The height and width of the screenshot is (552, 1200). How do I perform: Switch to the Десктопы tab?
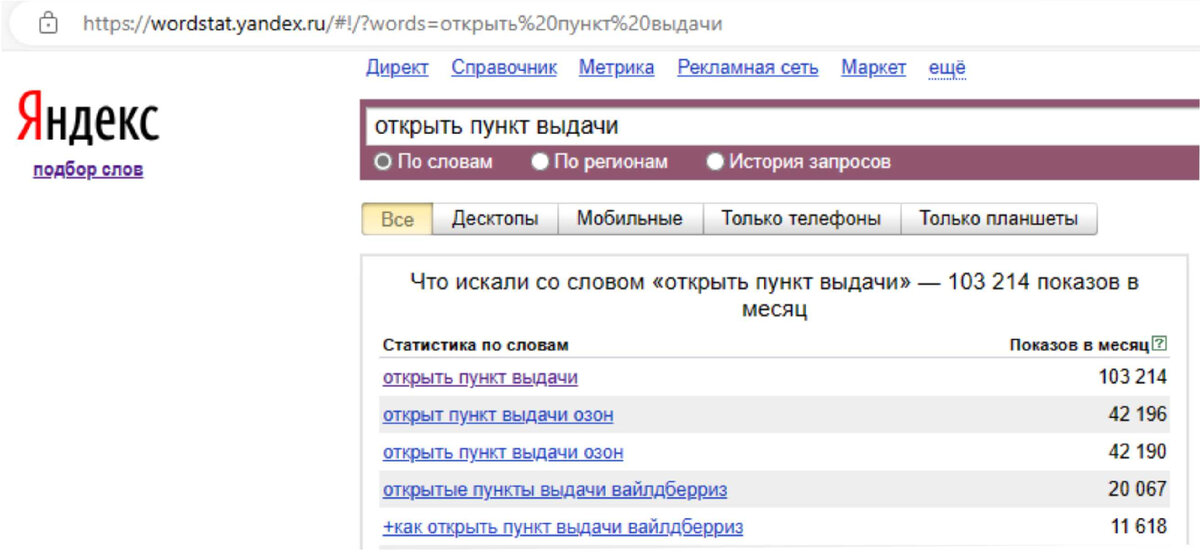[495, 219]
